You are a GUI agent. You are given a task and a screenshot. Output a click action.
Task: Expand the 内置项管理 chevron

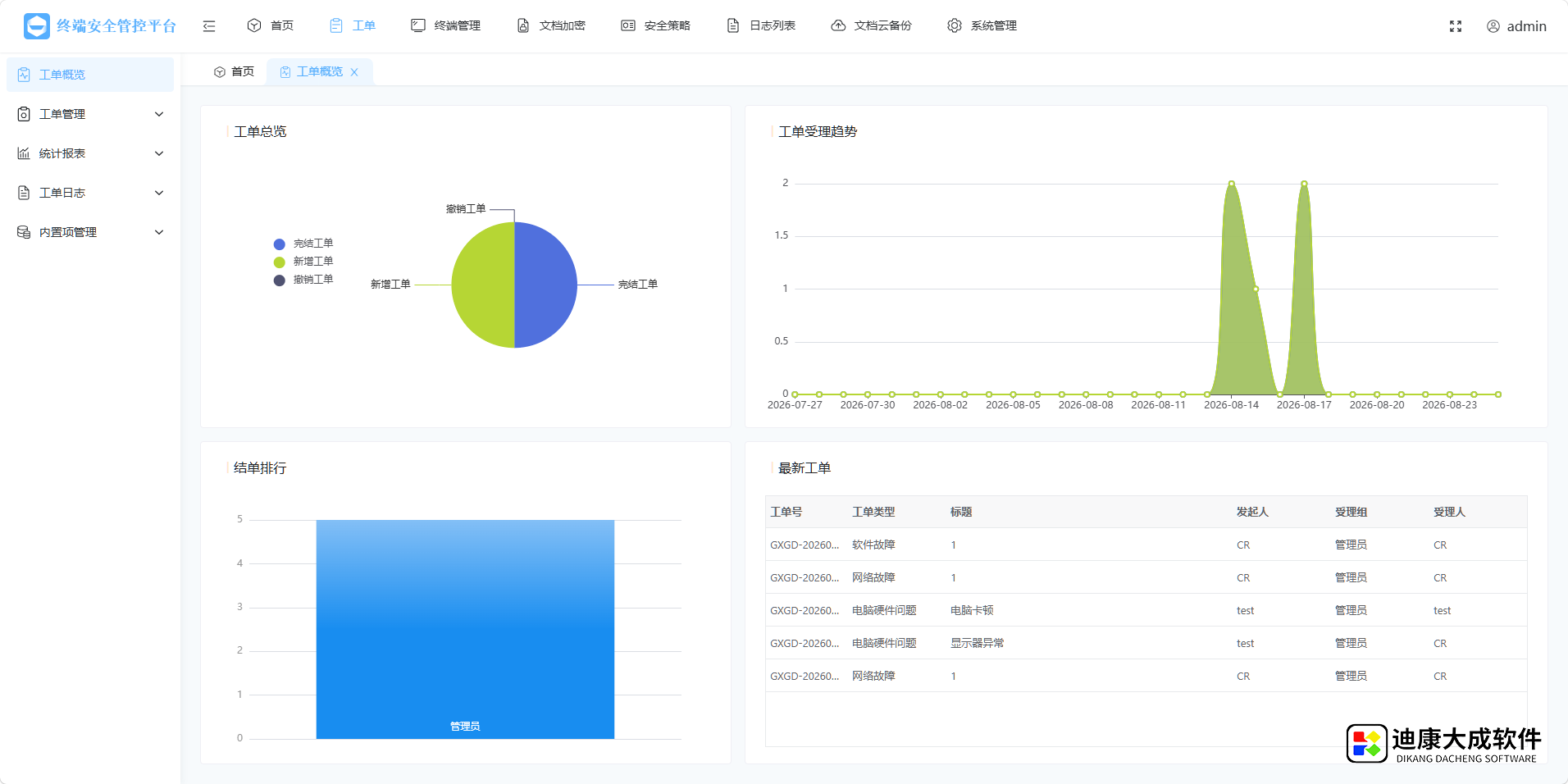159,232
